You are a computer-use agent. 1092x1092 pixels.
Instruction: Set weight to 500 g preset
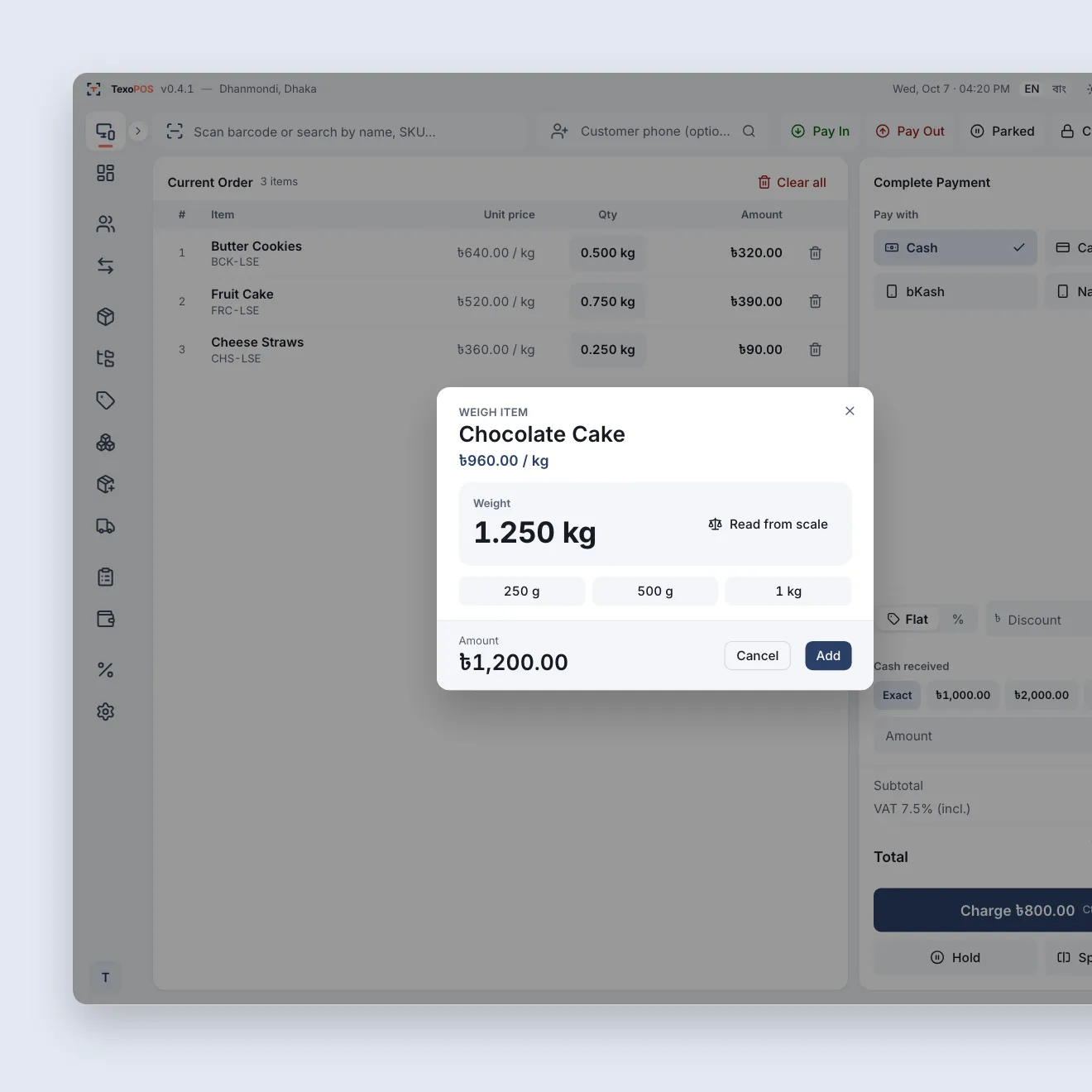click(655, 591)
